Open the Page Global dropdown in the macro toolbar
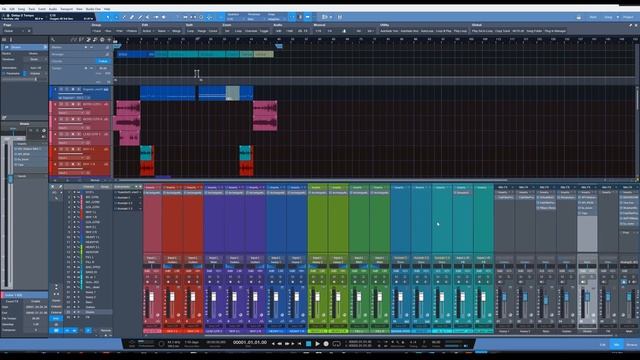 coord(14,31)
